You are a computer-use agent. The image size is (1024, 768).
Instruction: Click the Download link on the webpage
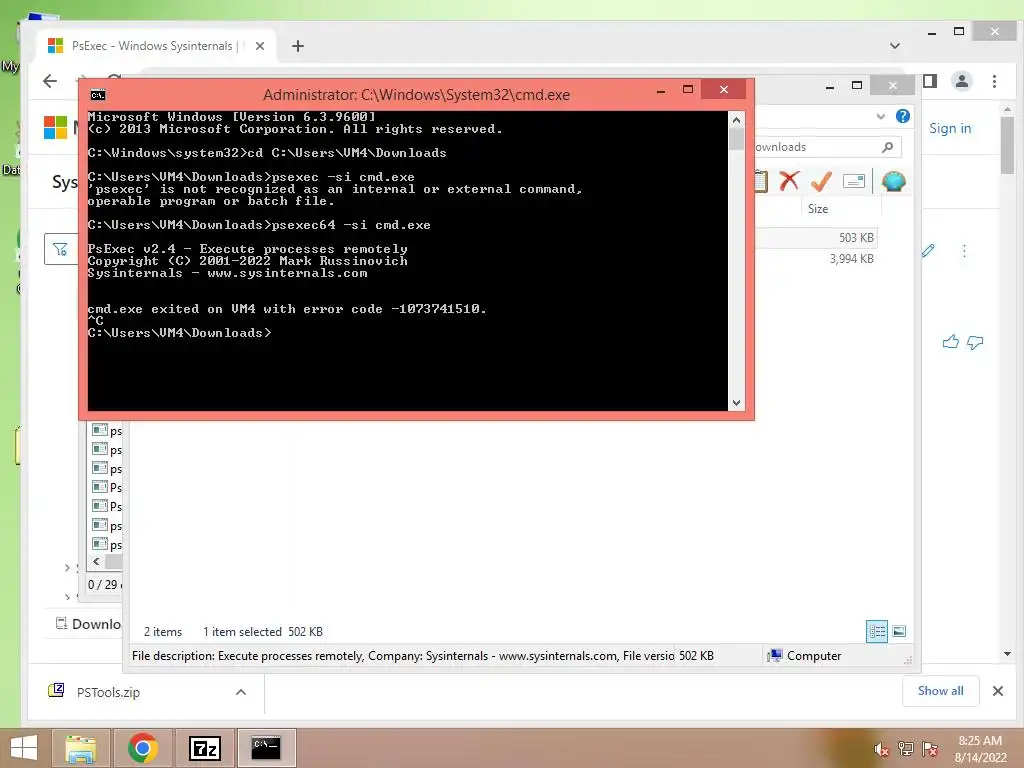pos(89,624)
